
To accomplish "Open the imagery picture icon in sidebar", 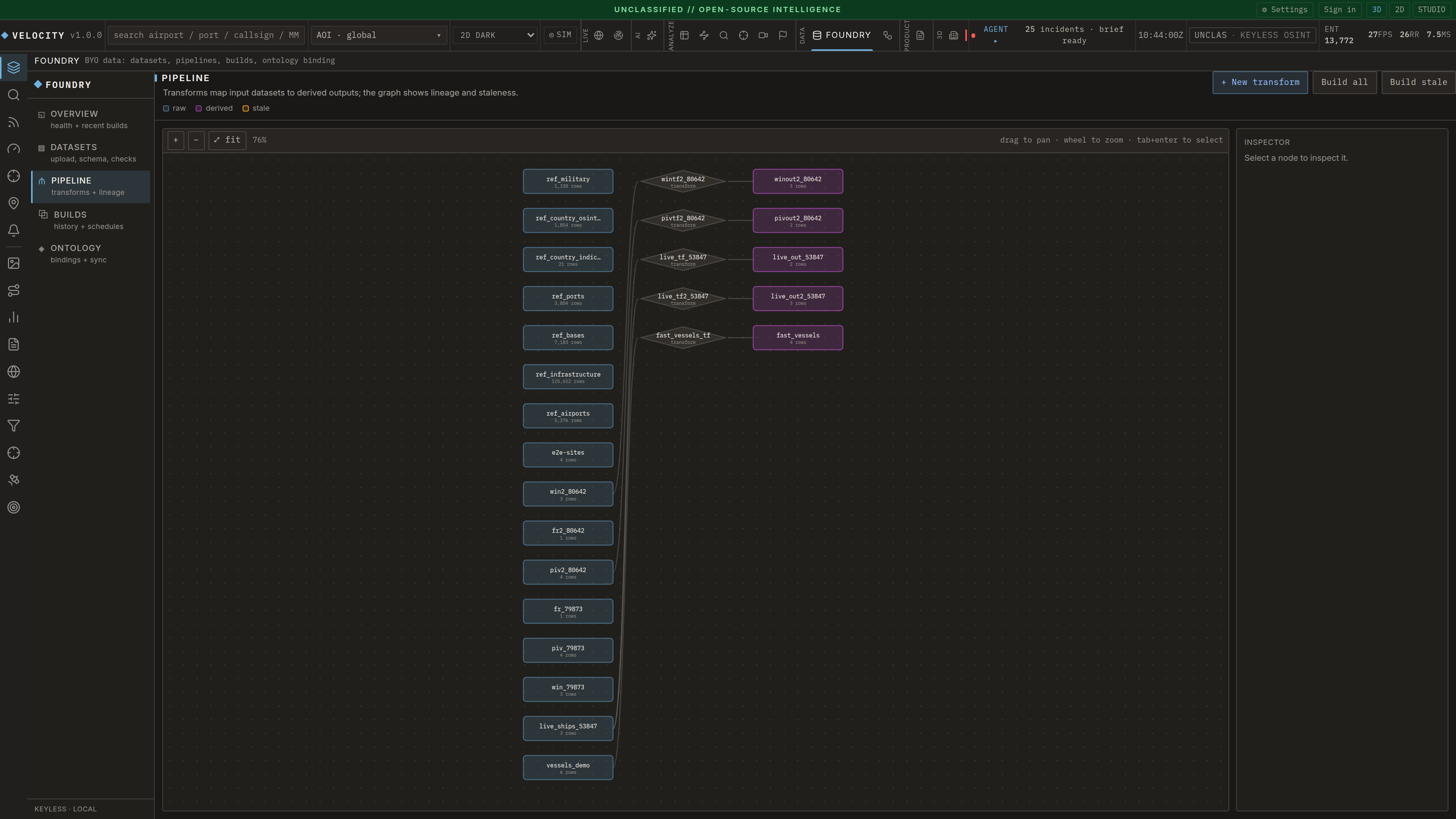I will 14,263.
